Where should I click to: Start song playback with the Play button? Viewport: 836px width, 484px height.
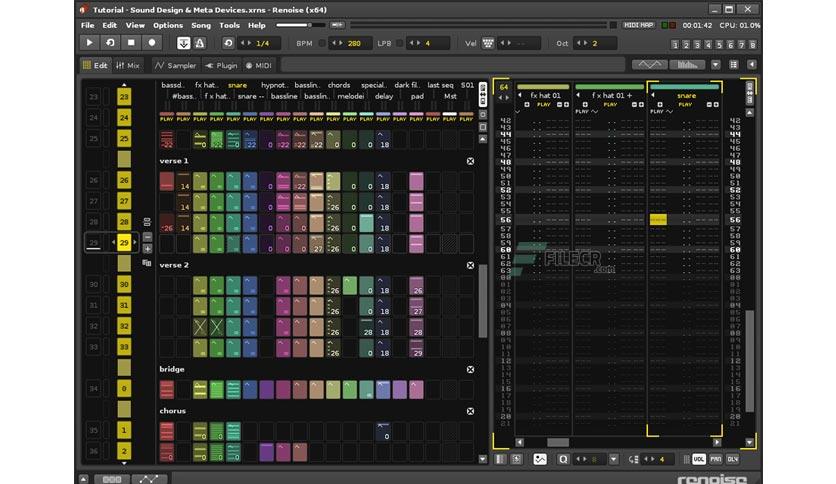90,43
